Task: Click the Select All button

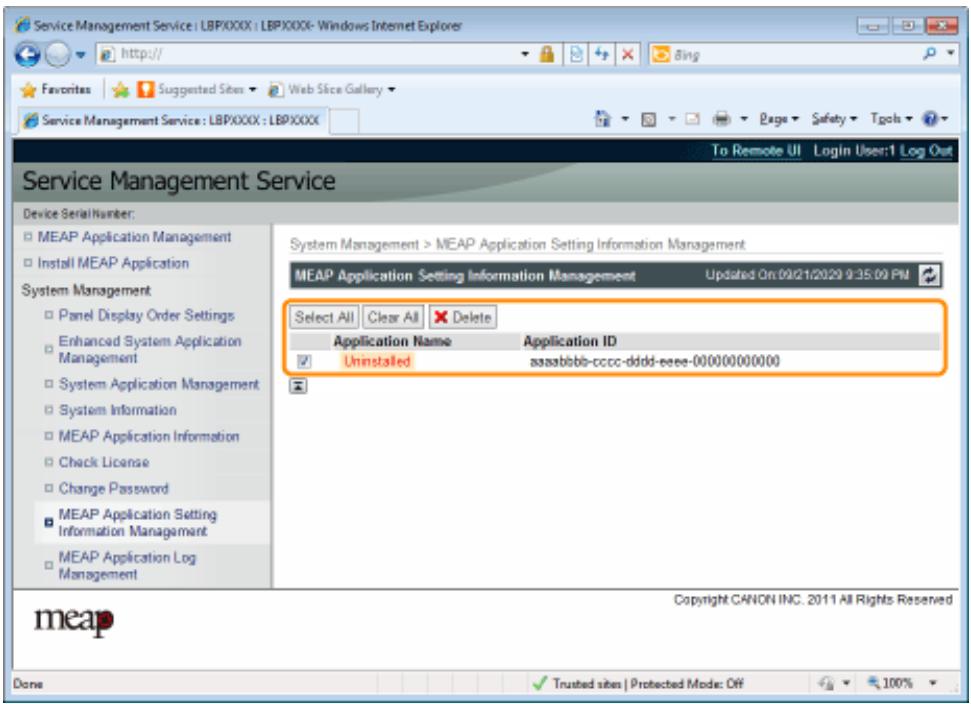Action: click(x=324, y=317)
